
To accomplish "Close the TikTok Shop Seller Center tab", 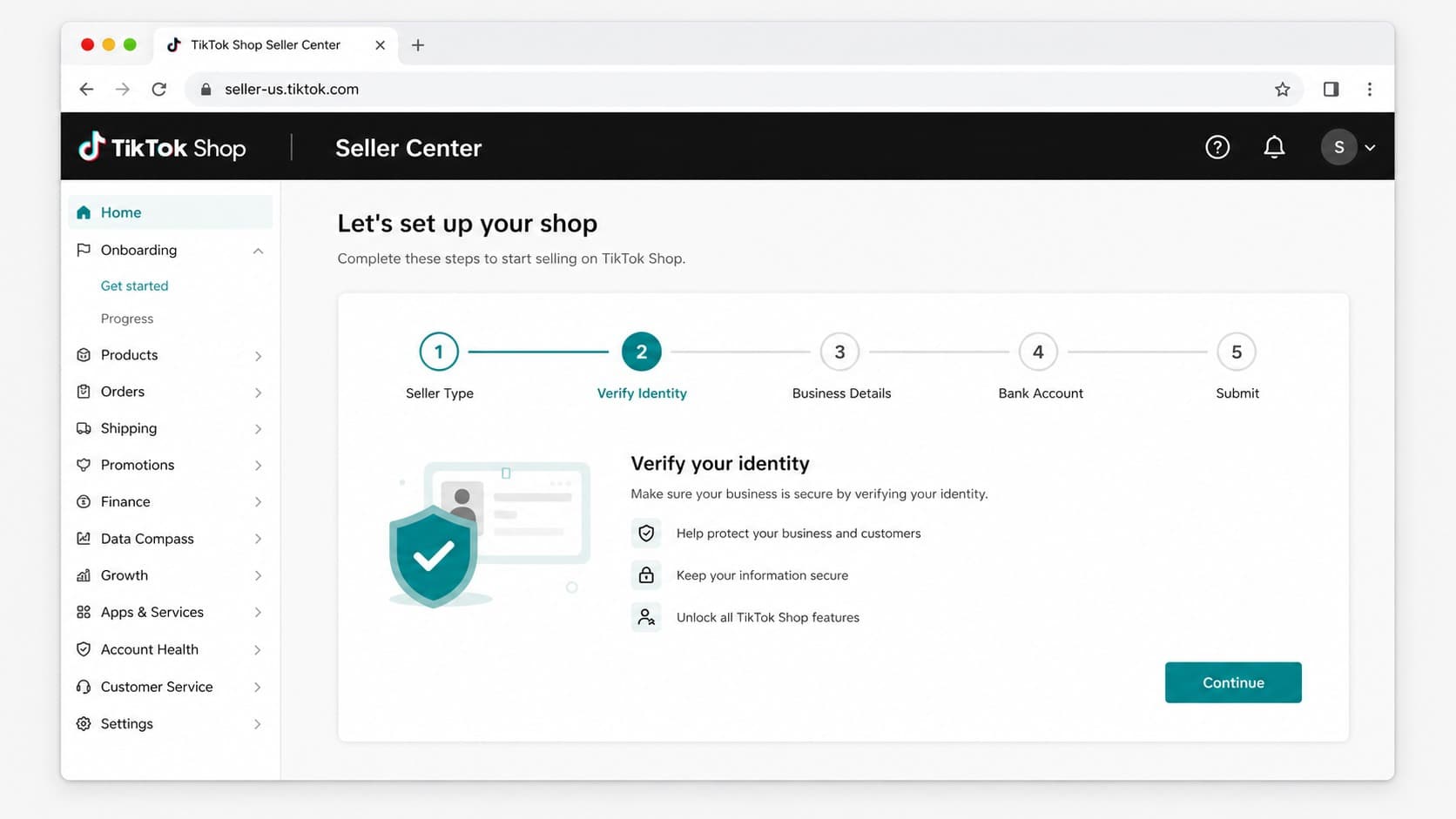I will tap(380, 45).
